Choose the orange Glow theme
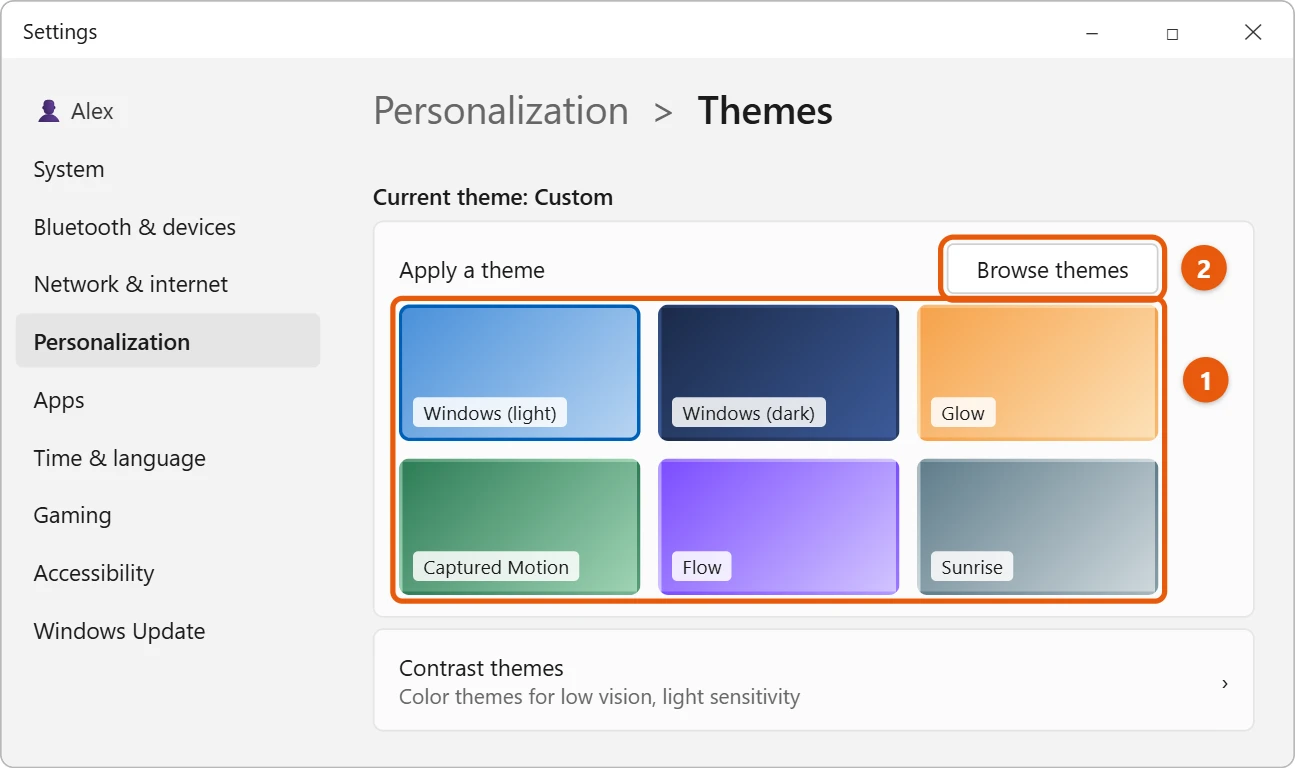The width and height of the screenshot is (1295, 768). (x=1037, y=373)
